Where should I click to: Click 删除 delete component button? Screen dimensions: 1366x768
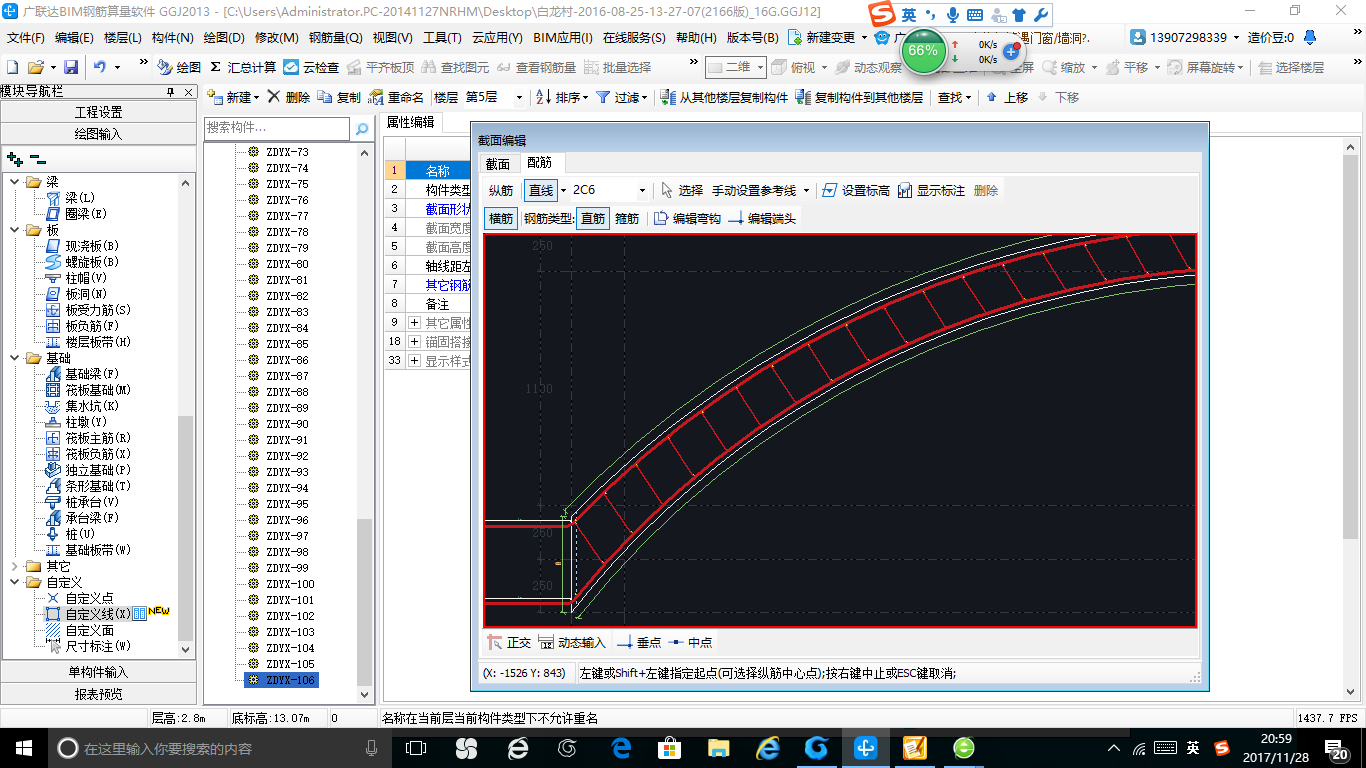point(288,97)
